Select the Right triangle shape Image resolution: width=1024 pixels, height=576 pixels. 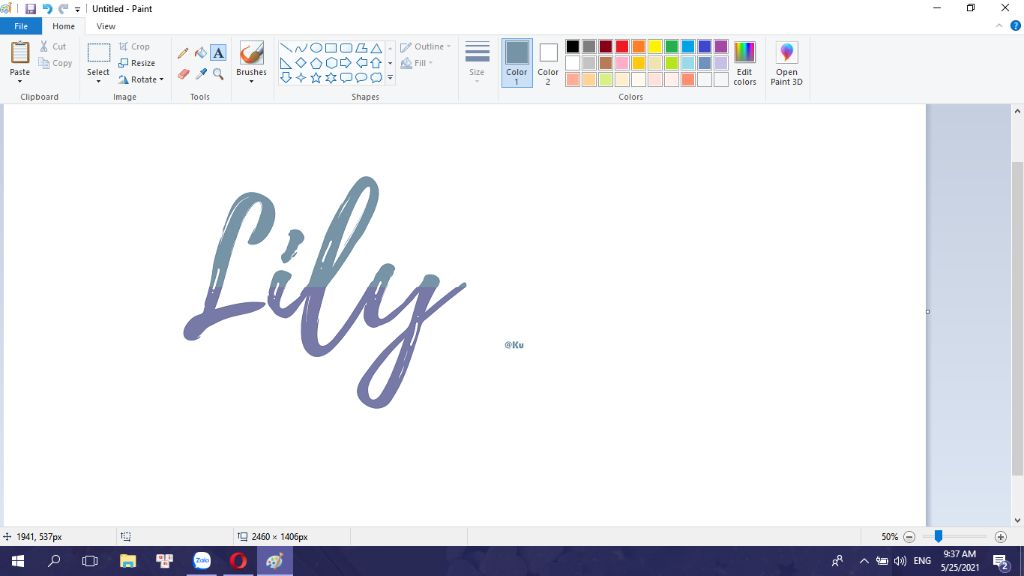(285, 63)
